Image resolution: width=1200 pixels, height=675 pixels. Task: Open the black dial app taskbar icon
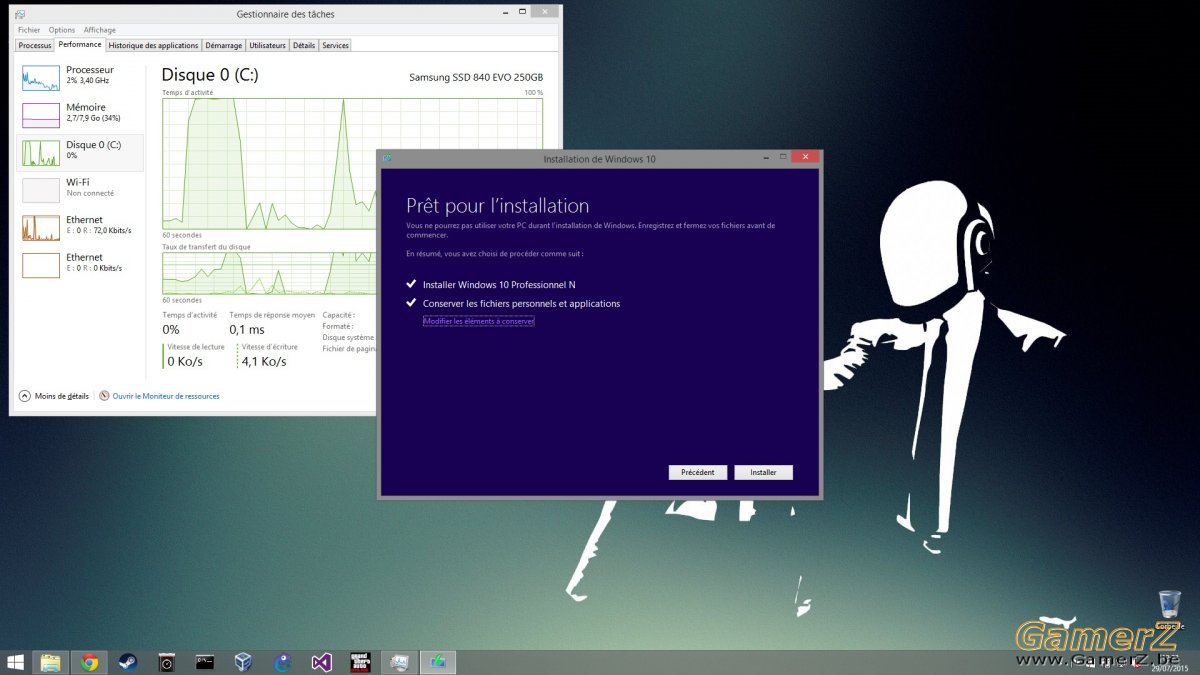[167, 662]
